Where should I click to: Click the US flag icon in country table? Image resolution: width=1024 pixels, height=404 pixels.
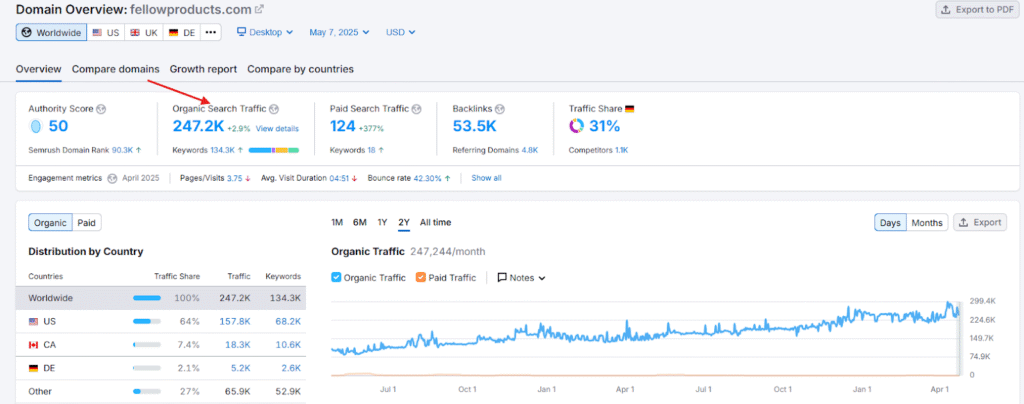coord(33,321)
